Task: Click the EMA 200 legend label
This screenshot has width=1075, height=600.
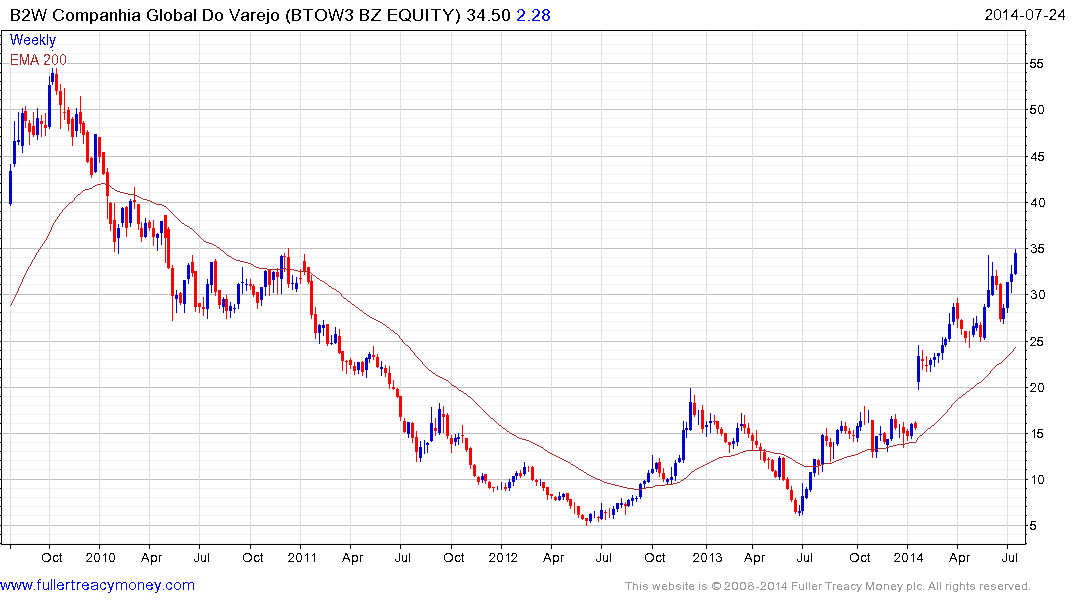Action: pyautogui.click(x=38, y=60)
